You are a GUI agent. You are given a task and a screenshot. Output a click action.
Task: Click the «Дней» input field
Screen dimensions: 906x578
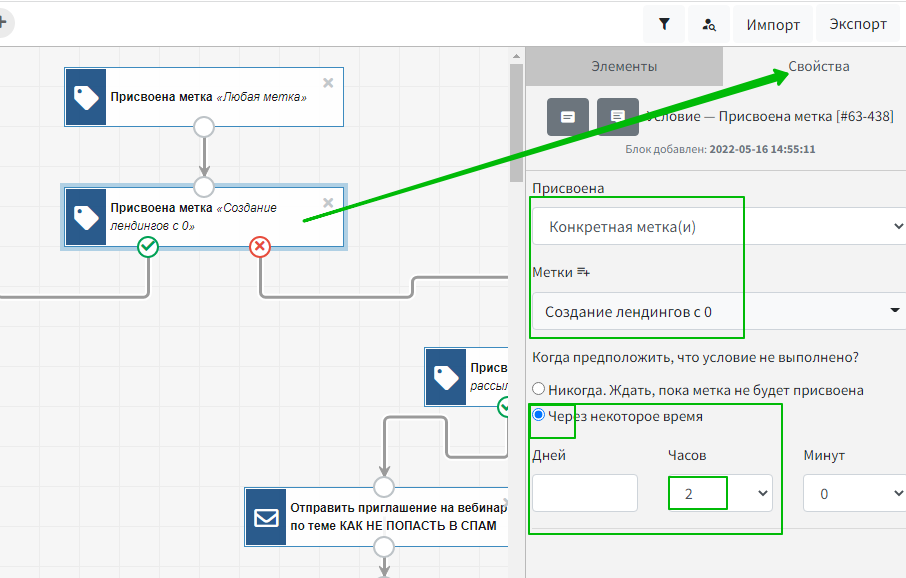pos(585,493)
